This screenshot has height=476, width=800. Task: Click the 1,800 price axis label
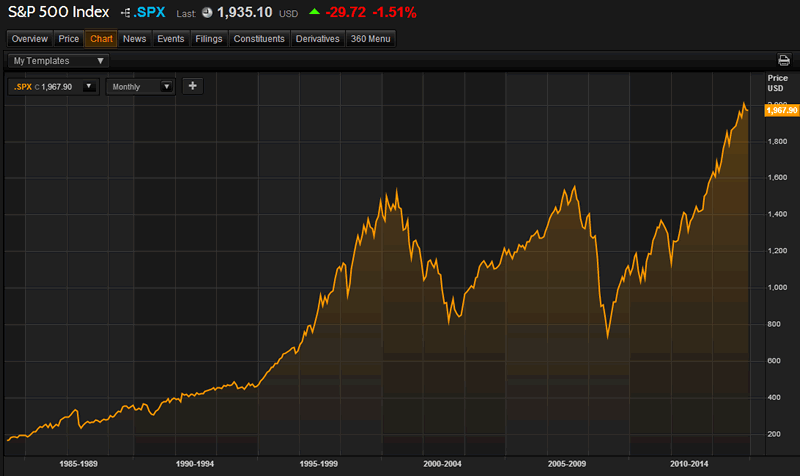click(778, 141)
